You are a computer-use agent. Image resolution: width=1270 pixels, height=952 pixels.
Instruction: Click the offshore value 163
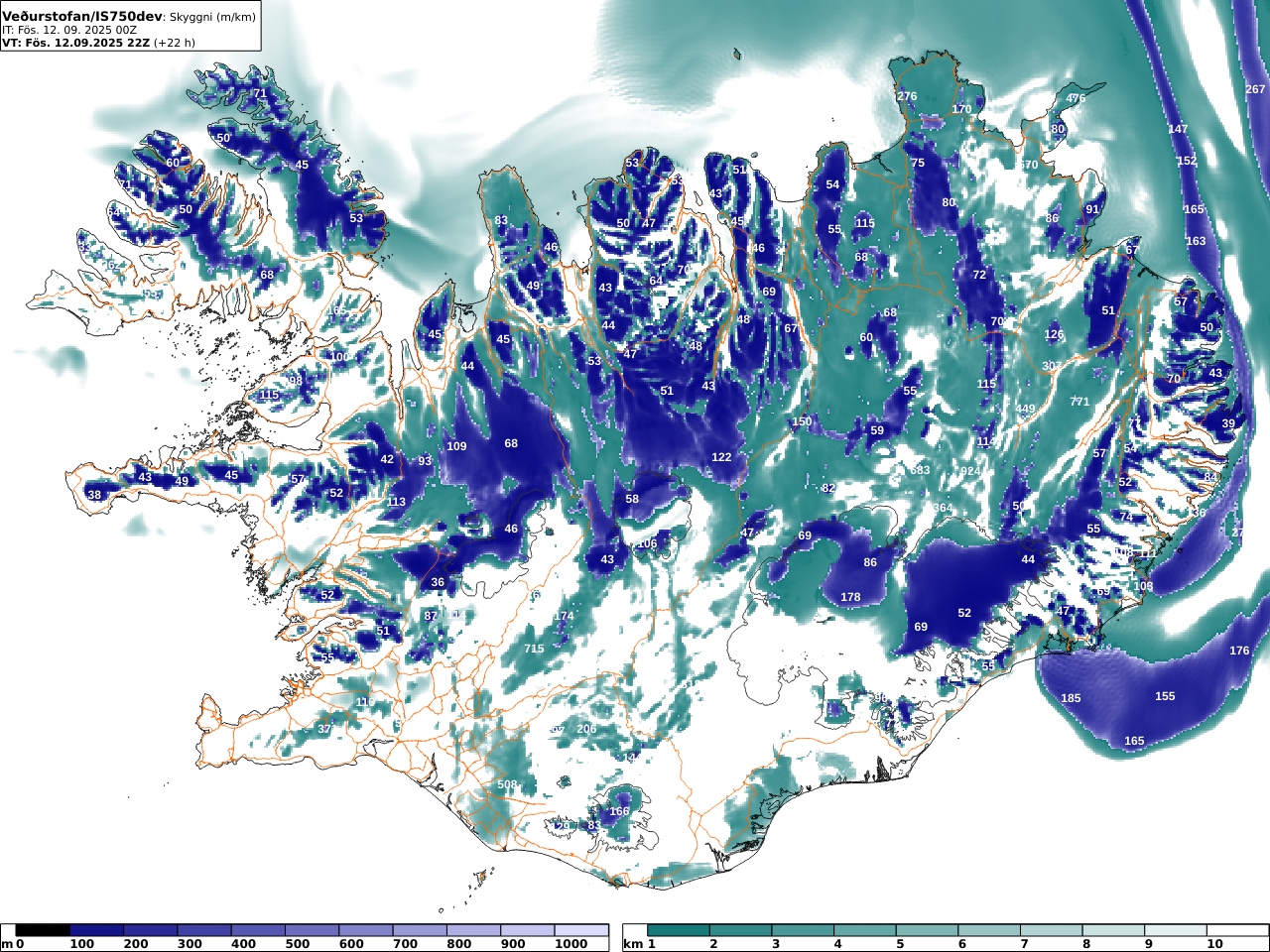(1196, 241)
